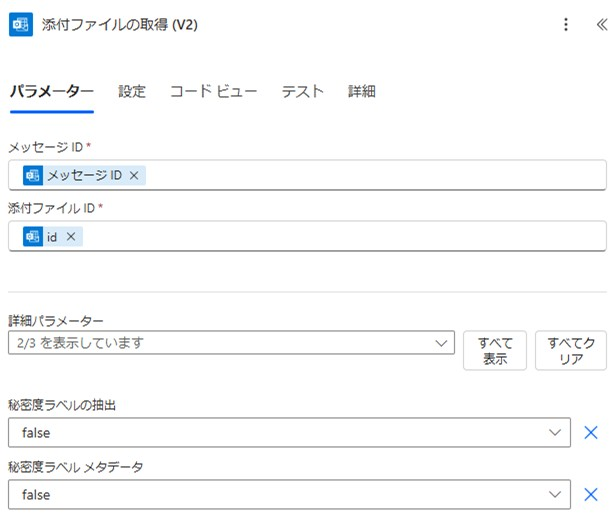Click the Outlook icon in the action header

coord(21,24)
